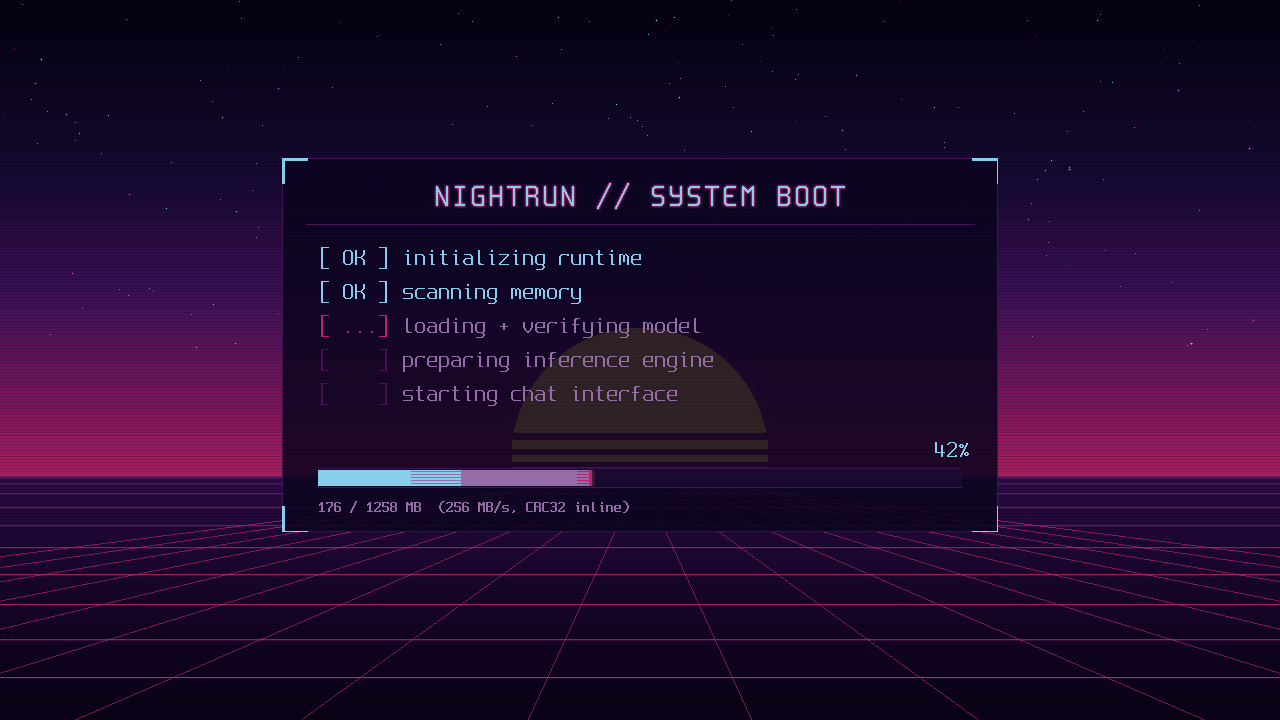Select the 'preparing inference engine' line
This screenshot has height=720, width=1280.
tap(558, 360)
